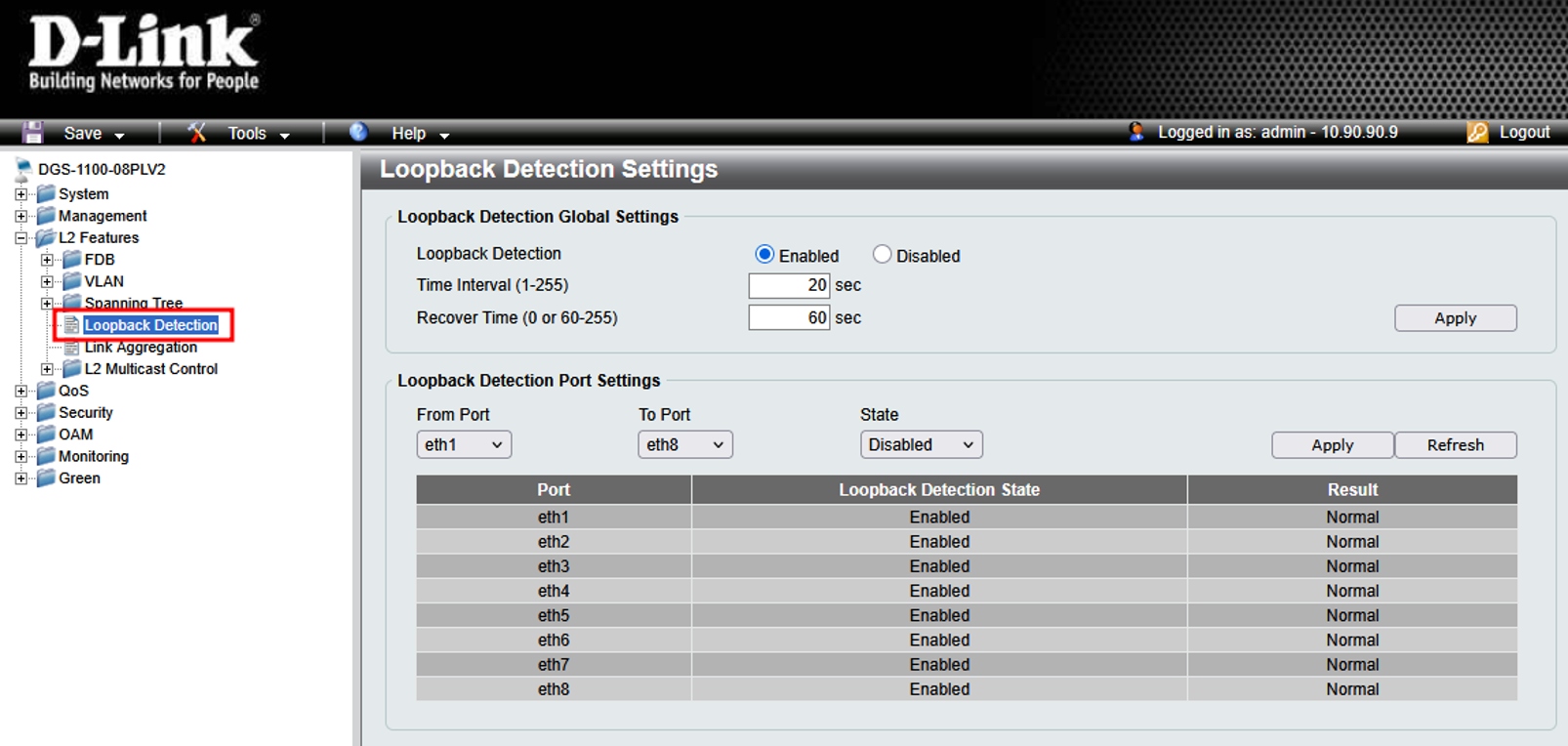This screenshot has height=746, width=1568.
Task: Open the To Port dropdown
Action: click(684, 444)
